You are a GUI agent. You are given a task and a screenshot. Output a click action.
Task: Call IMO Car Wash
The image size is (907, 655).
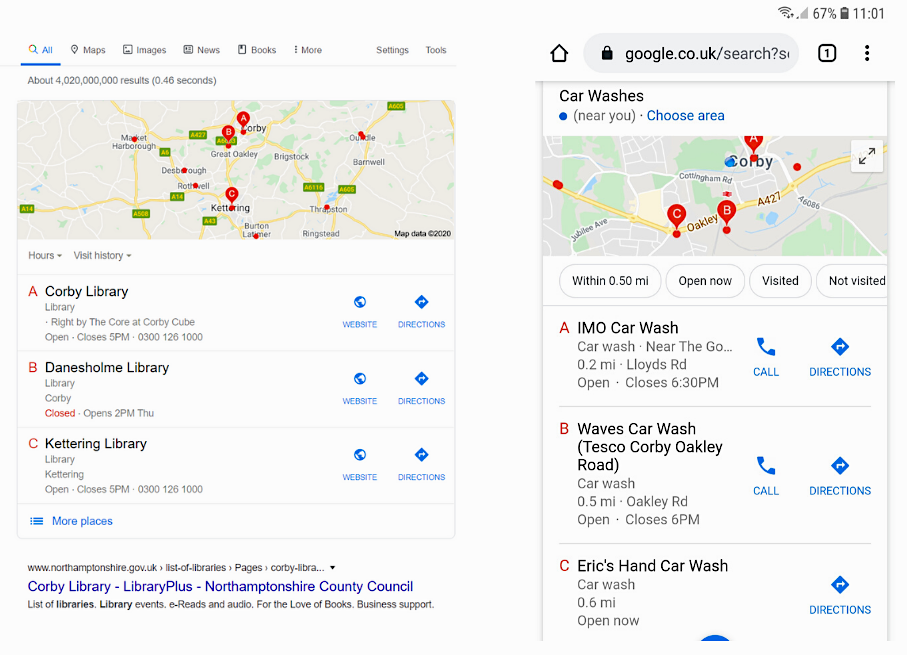[x=766, y=355]
